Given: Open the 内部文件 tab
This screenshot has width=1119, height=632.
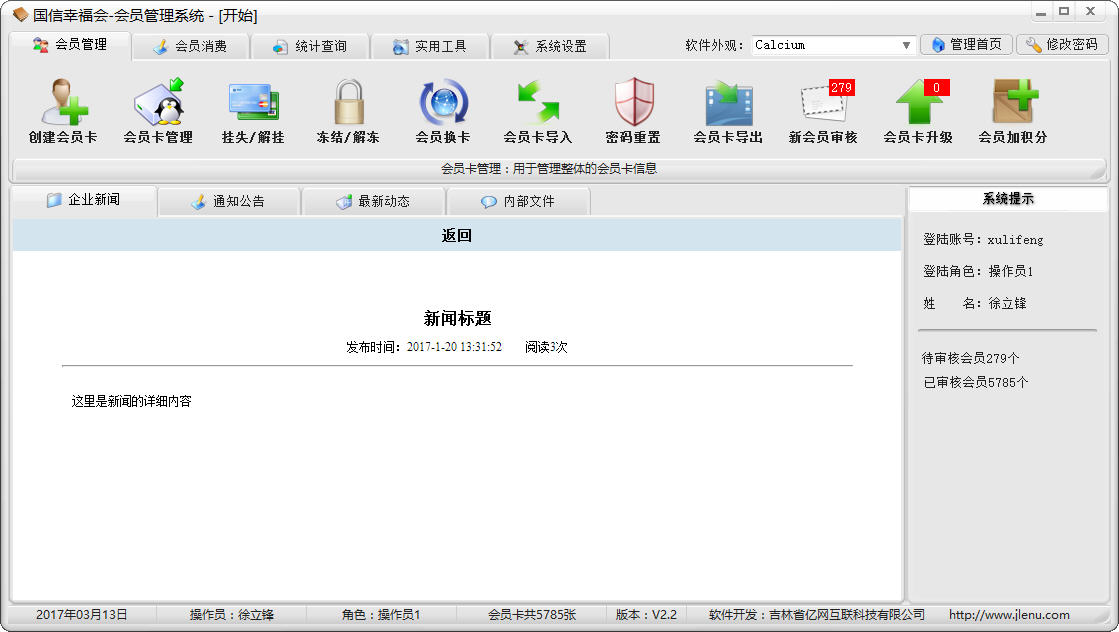Looking at the screenshot, I should 518,201.
